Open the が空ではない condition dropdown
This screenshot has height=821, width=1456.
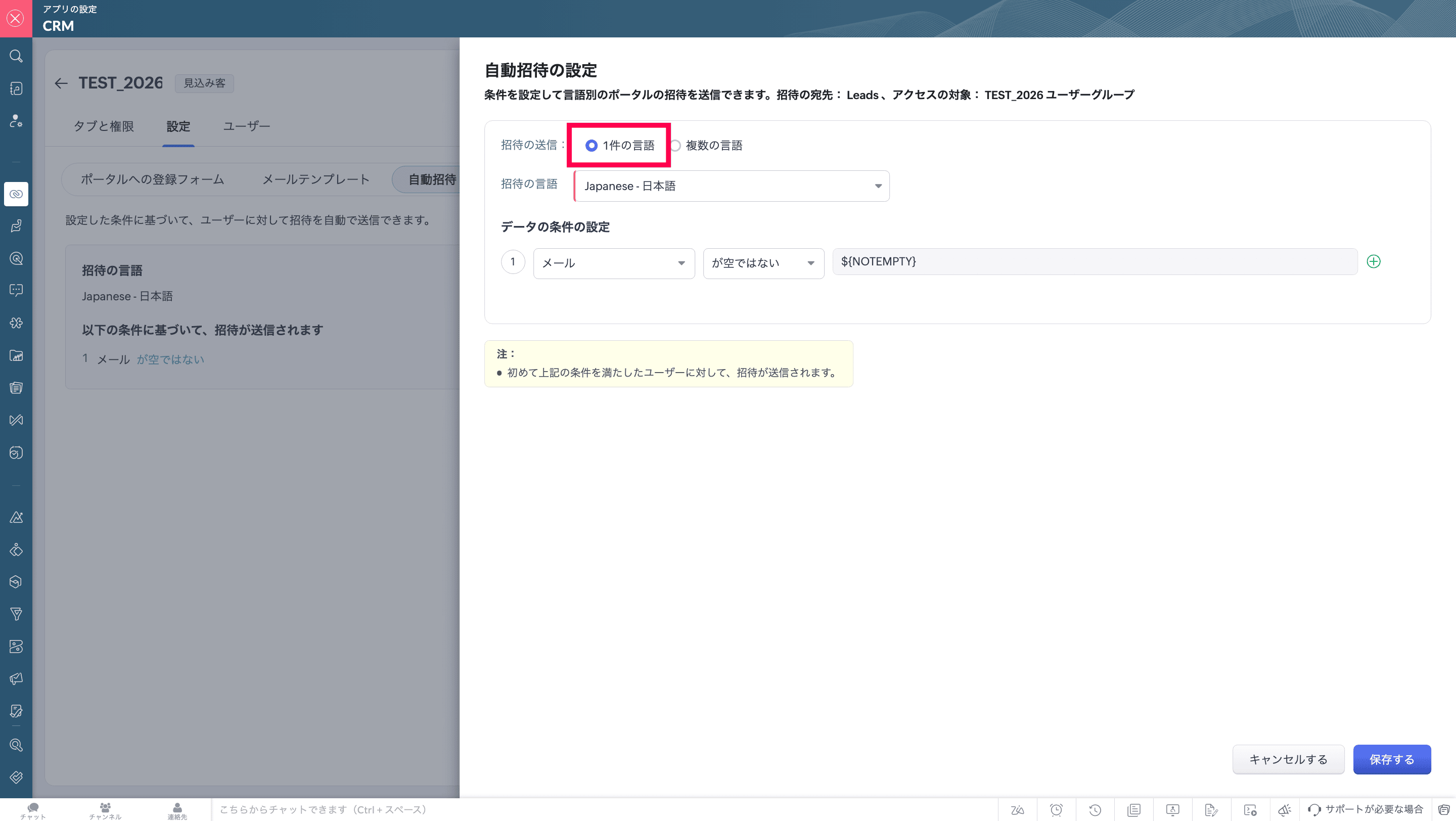pos(762,263)
